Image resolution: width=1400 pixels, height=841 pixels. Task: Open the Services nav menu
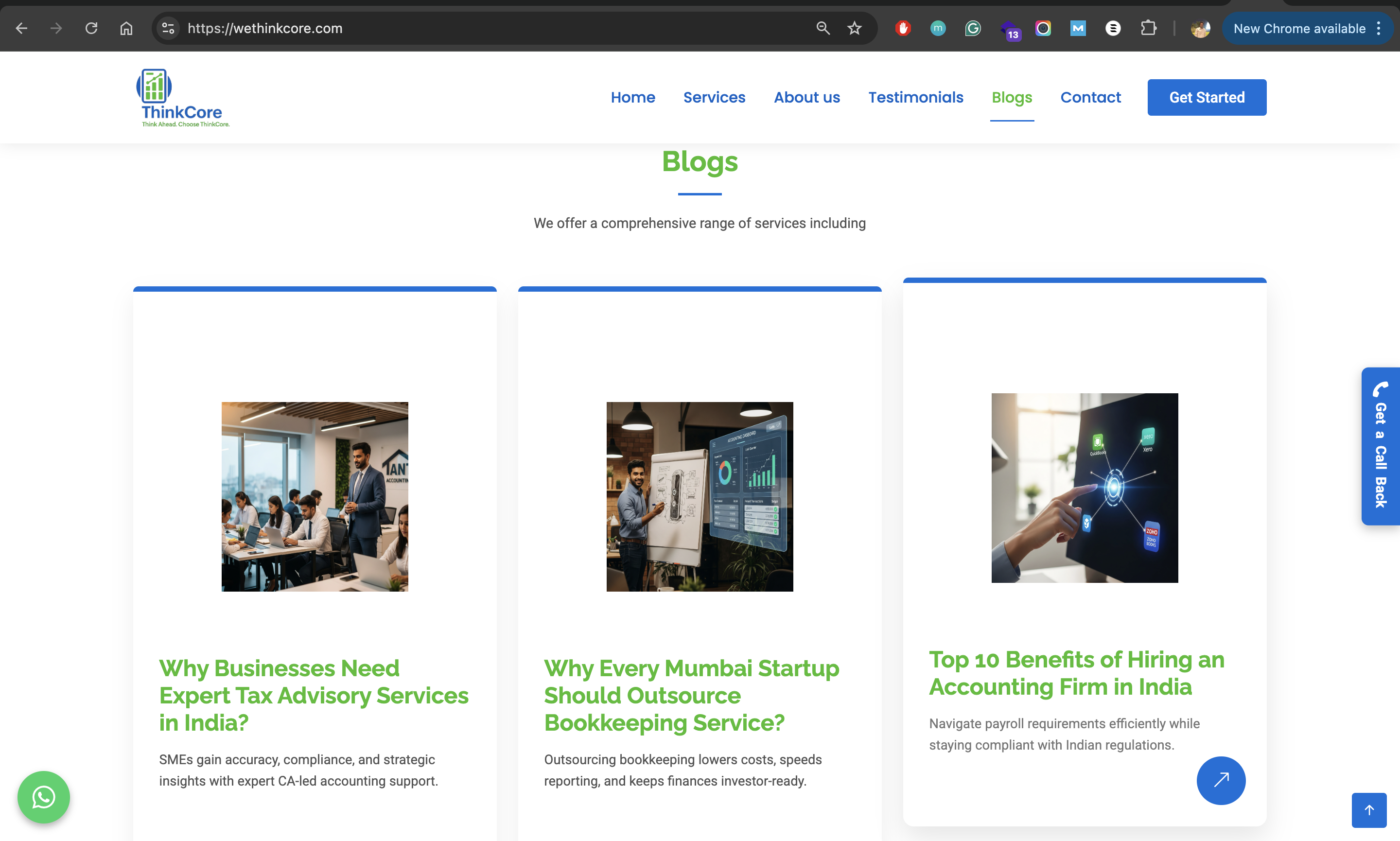pyautogui.click(x=714, y=98)
